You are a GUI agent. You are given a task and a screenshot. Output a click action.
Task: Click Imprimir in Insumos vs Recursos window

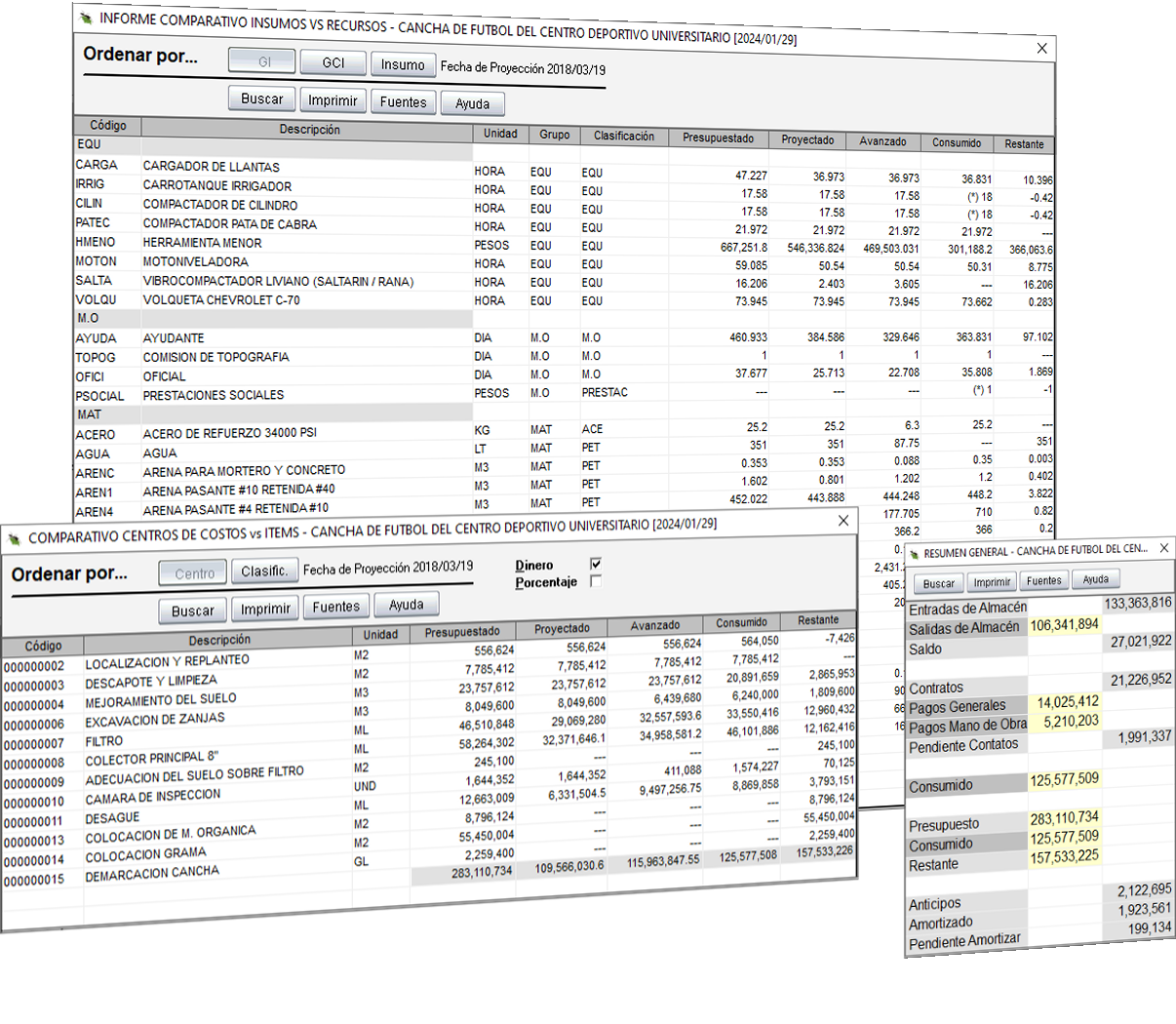[x=333, y=100]
